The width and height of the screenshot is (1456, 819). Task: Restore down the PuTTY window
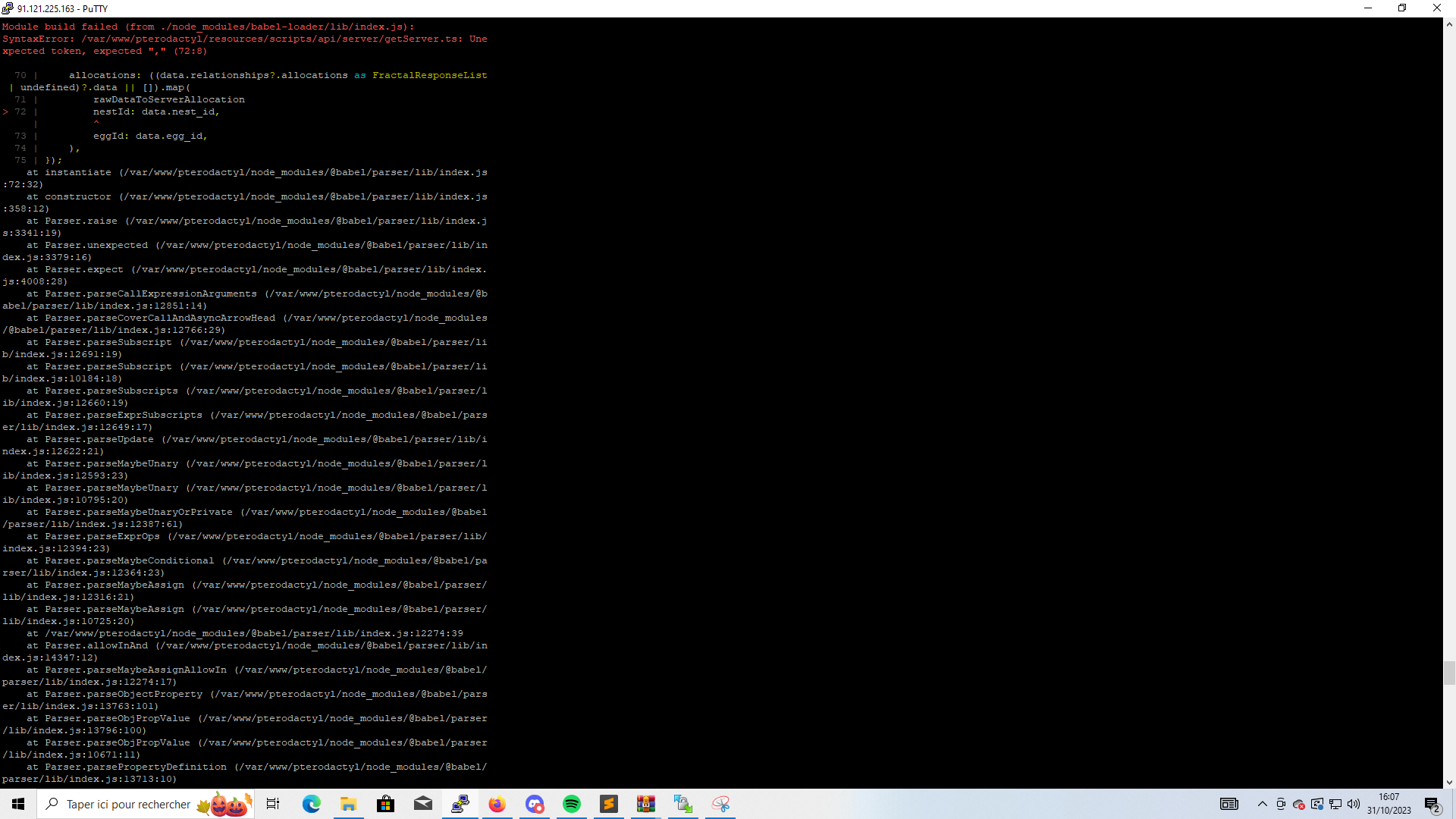[1402, 8]
